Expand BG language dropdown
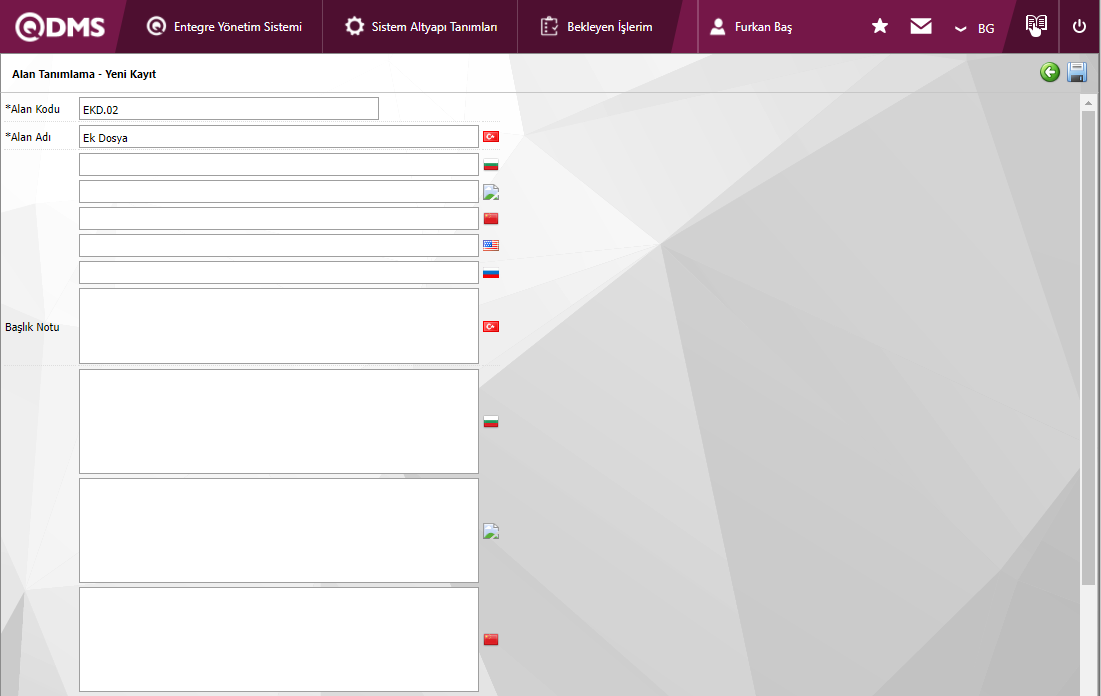The image size is (1101, 696). pyautogui.click(x=975, y=28)
